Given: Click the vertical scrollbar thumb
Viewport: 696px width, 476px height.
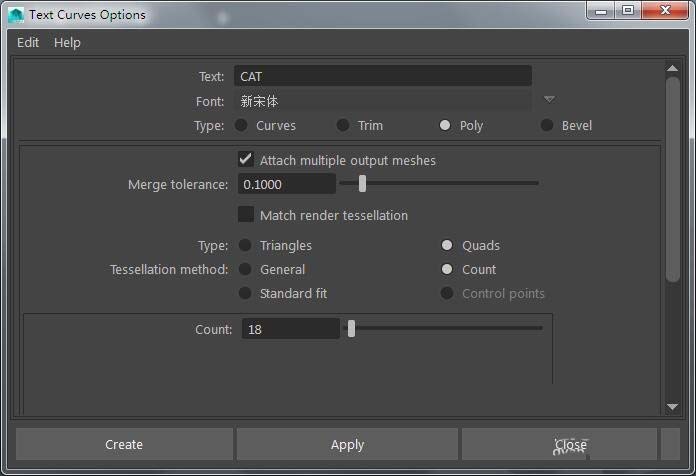Looking at the screenshot, I should [672, 179].
